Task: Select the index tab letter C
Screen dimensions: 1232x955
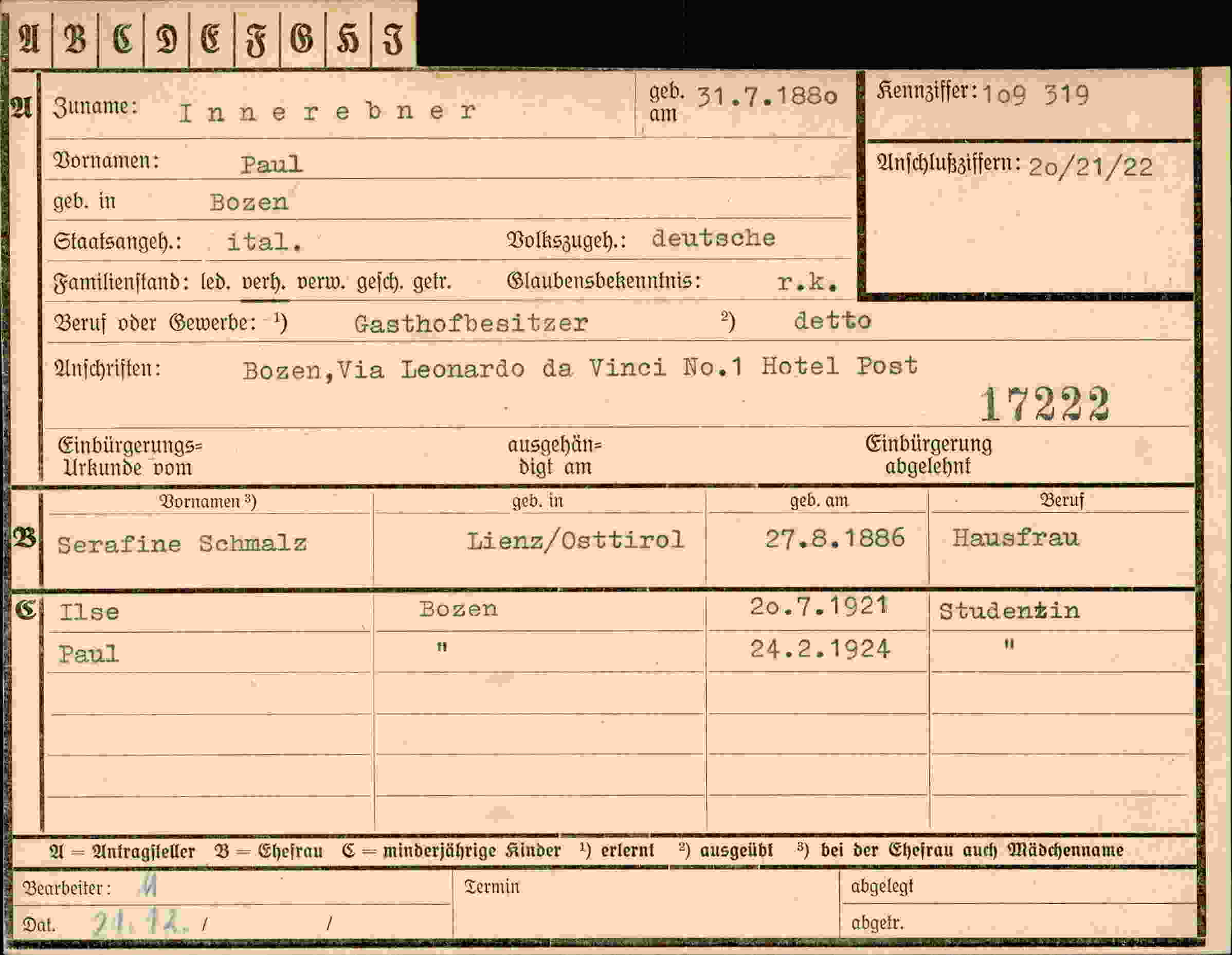Action: (122, 40)
